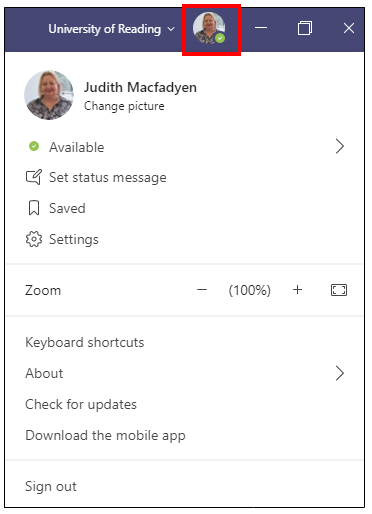Select Download the mobile app
This screenshot has height=514, width=372.
coord(105,435)
